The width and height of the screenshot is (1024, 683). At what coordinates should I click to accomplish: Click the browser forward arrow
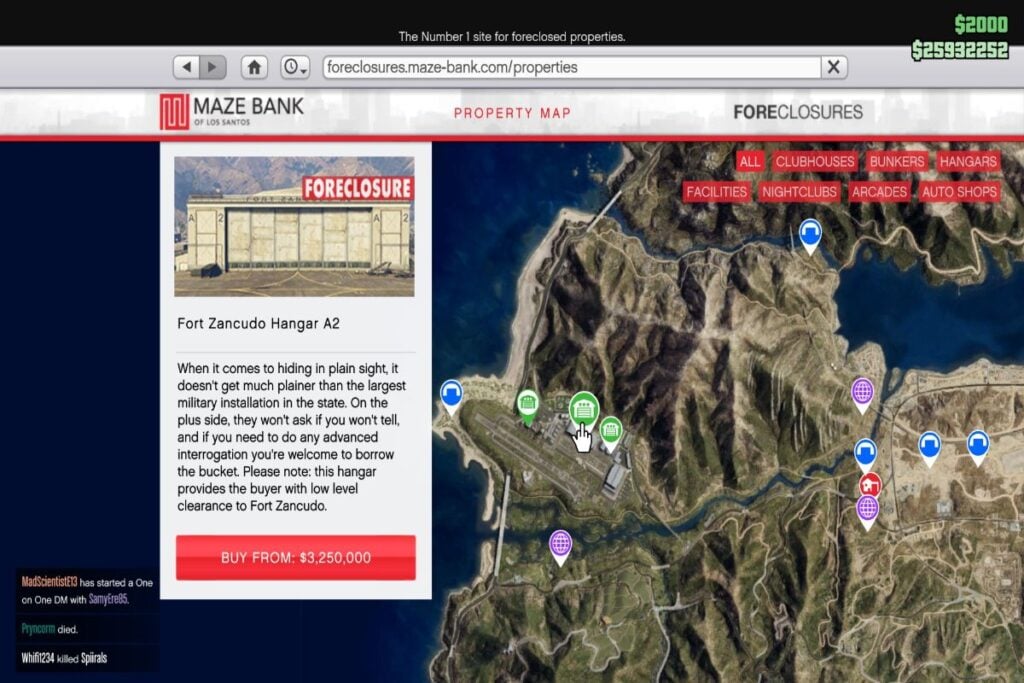tap(213, 67)
